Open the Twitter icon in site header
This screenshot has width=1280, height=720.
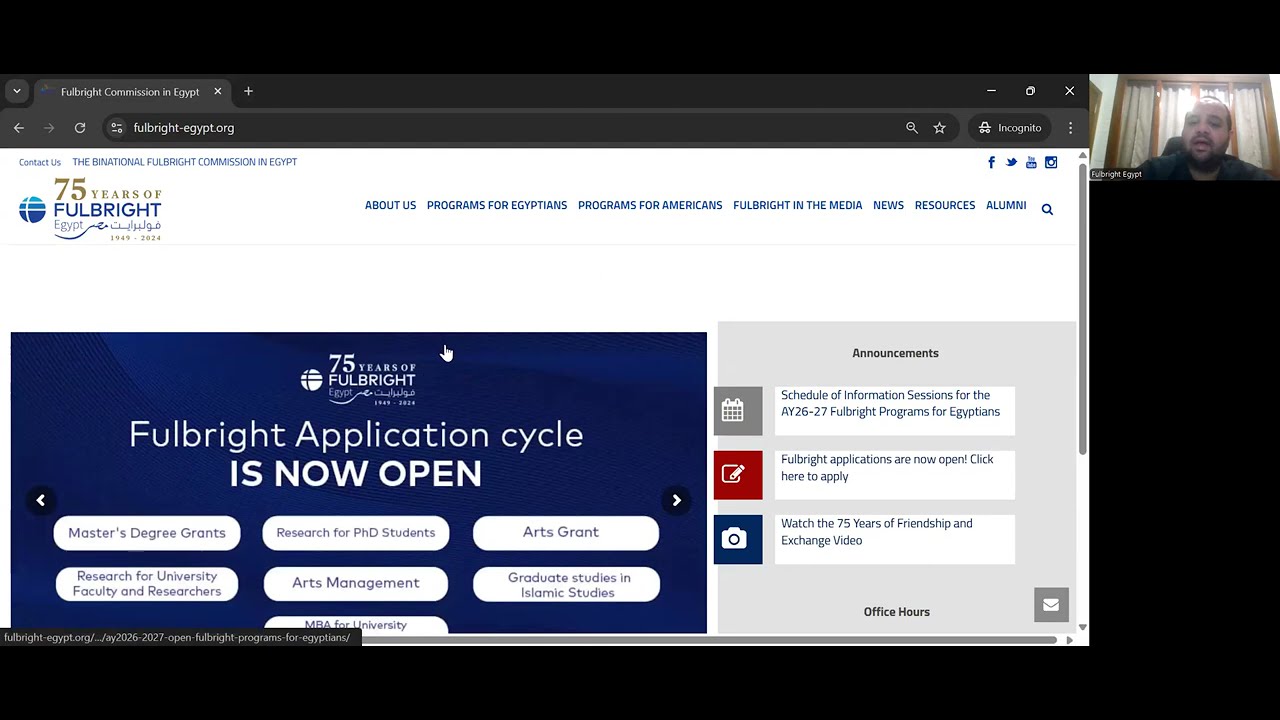(x=1011, y=162)
